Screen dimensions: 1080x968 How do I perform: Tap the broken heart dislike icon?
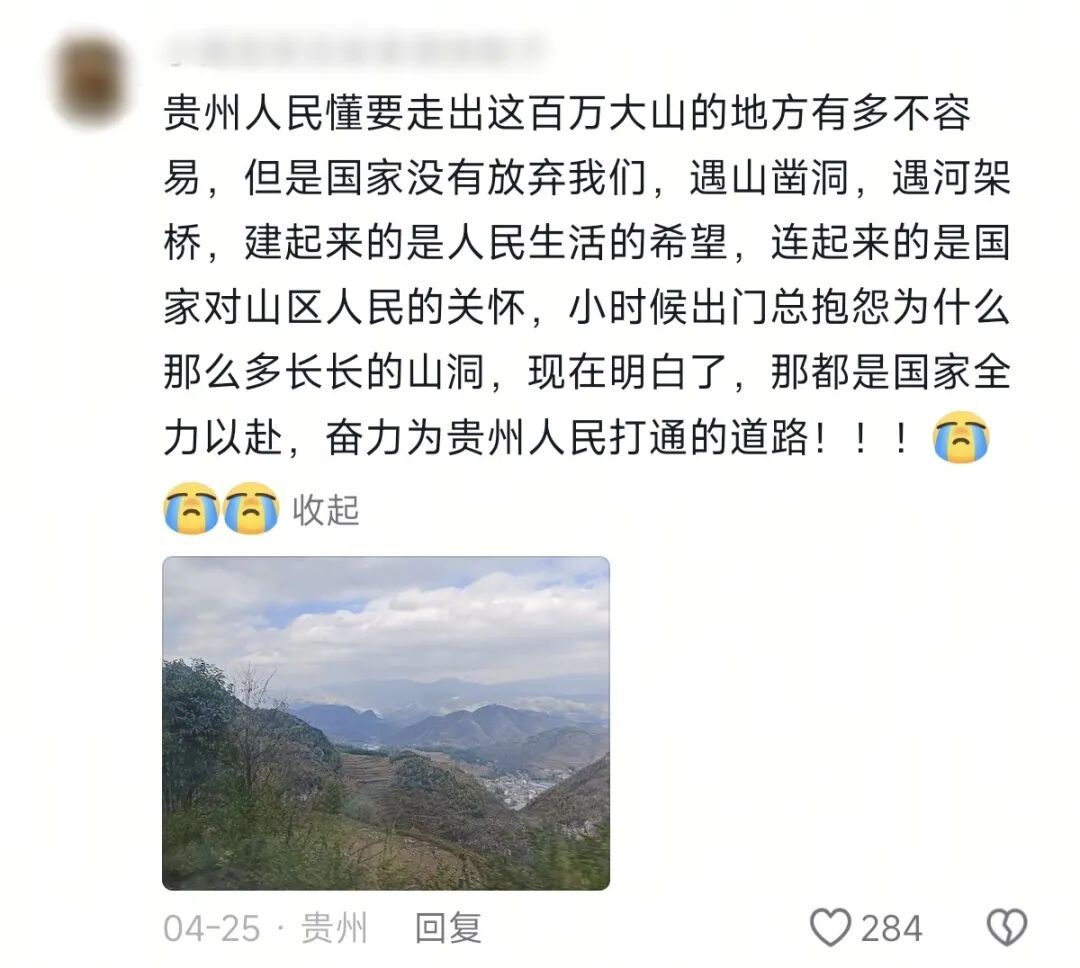pos(1007,927)
